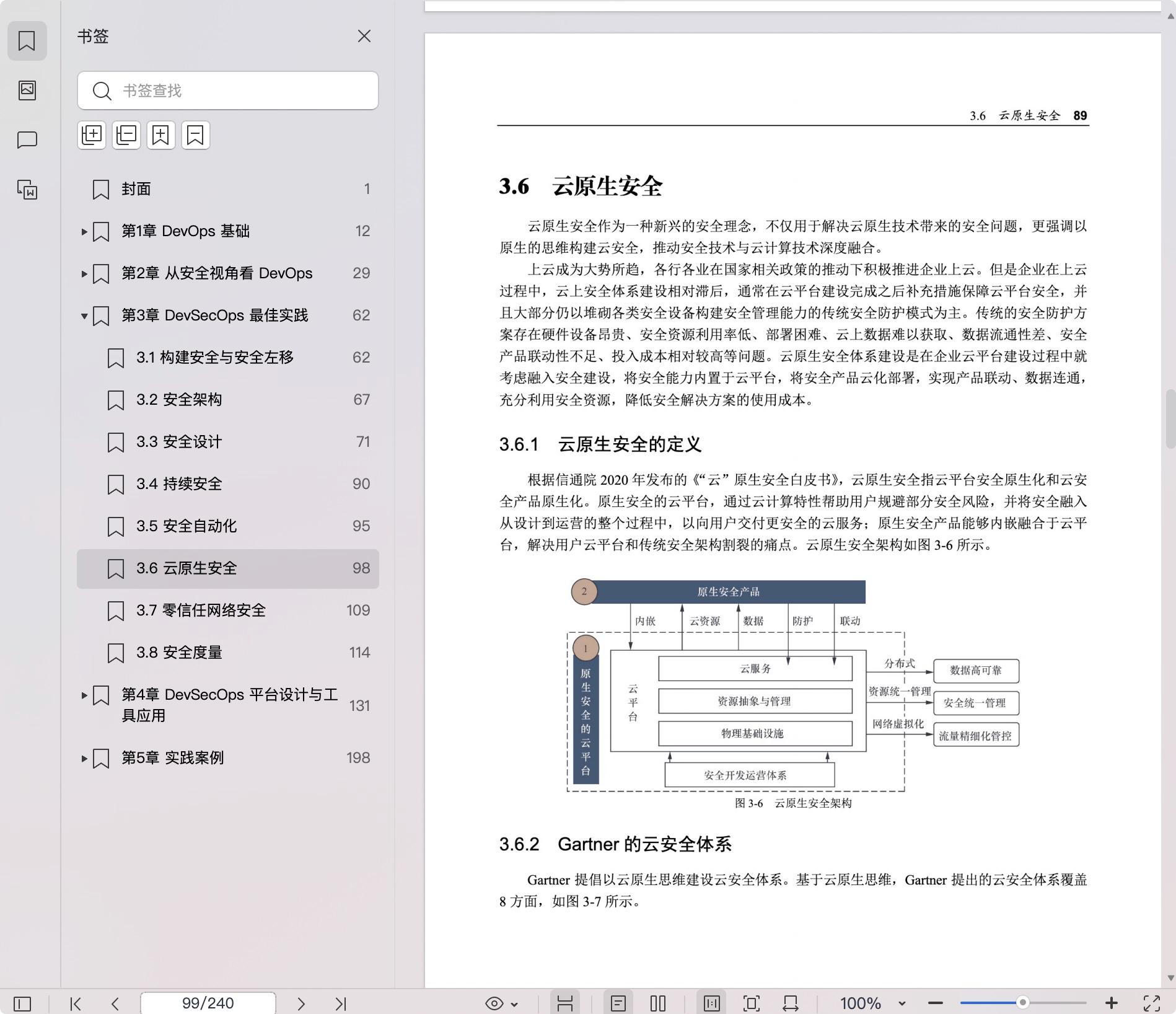Remove bookmark button
Image resolution: width=1176 pixels, height=1014 pixels.
pos(196,135)
